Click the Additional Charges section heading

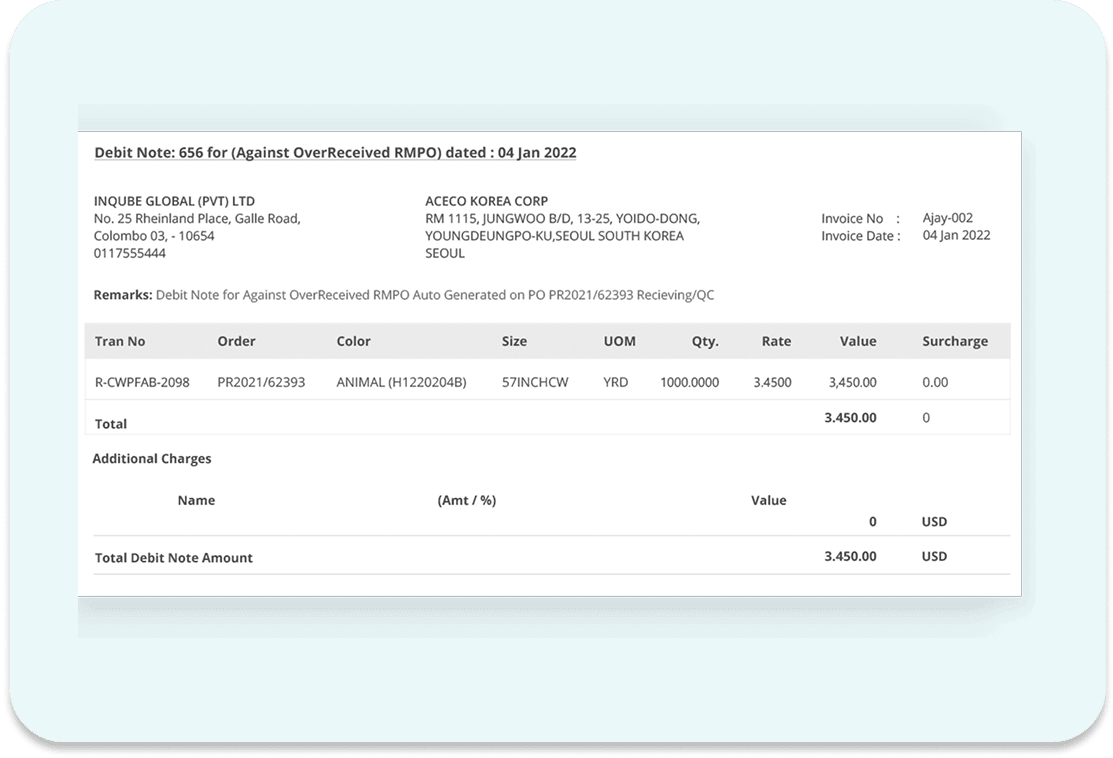click(x=152, y=458)
